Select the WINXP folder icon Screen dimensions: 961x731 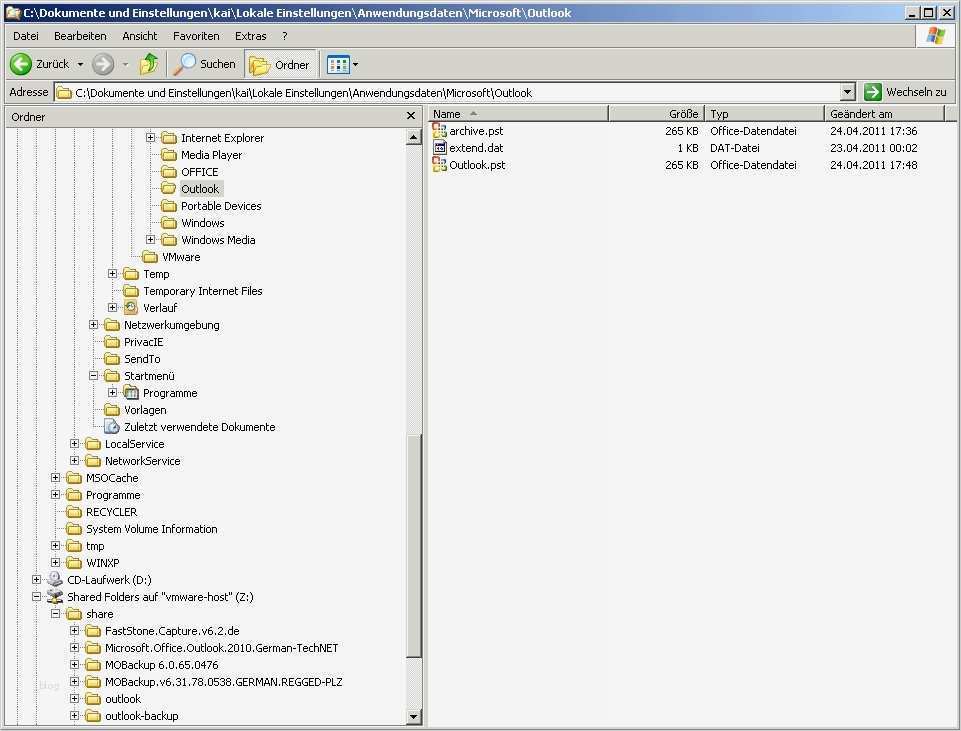point(74,562)
